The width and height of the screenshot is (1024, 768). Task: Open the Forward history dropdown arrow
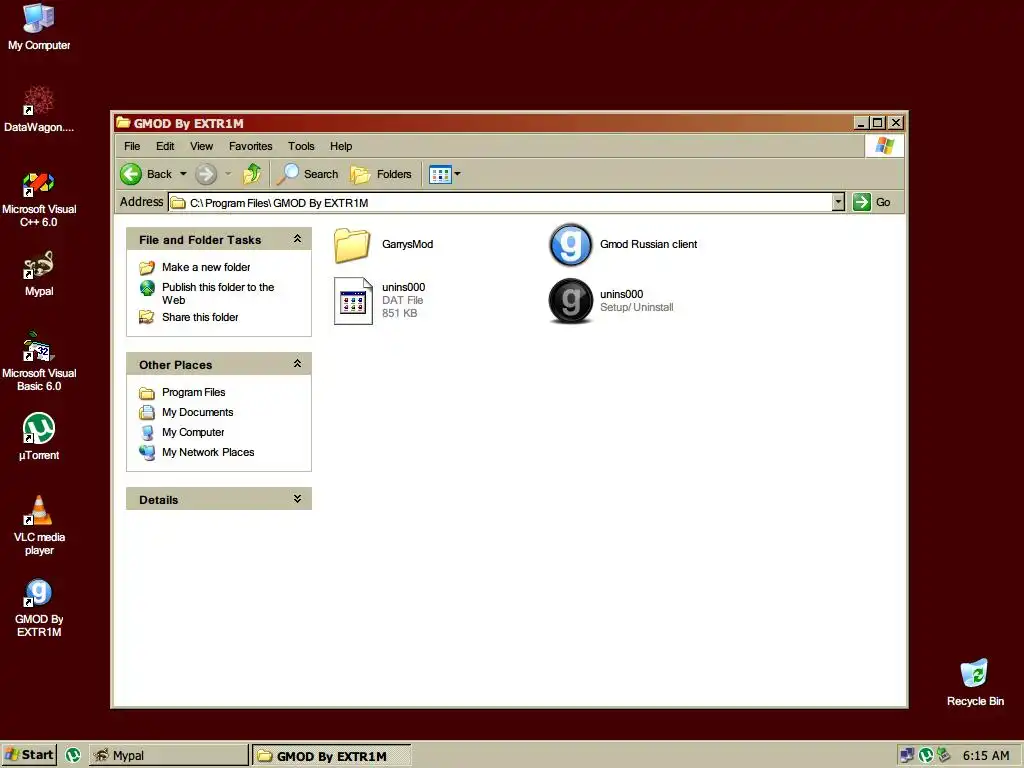click(x=228, y=174)
